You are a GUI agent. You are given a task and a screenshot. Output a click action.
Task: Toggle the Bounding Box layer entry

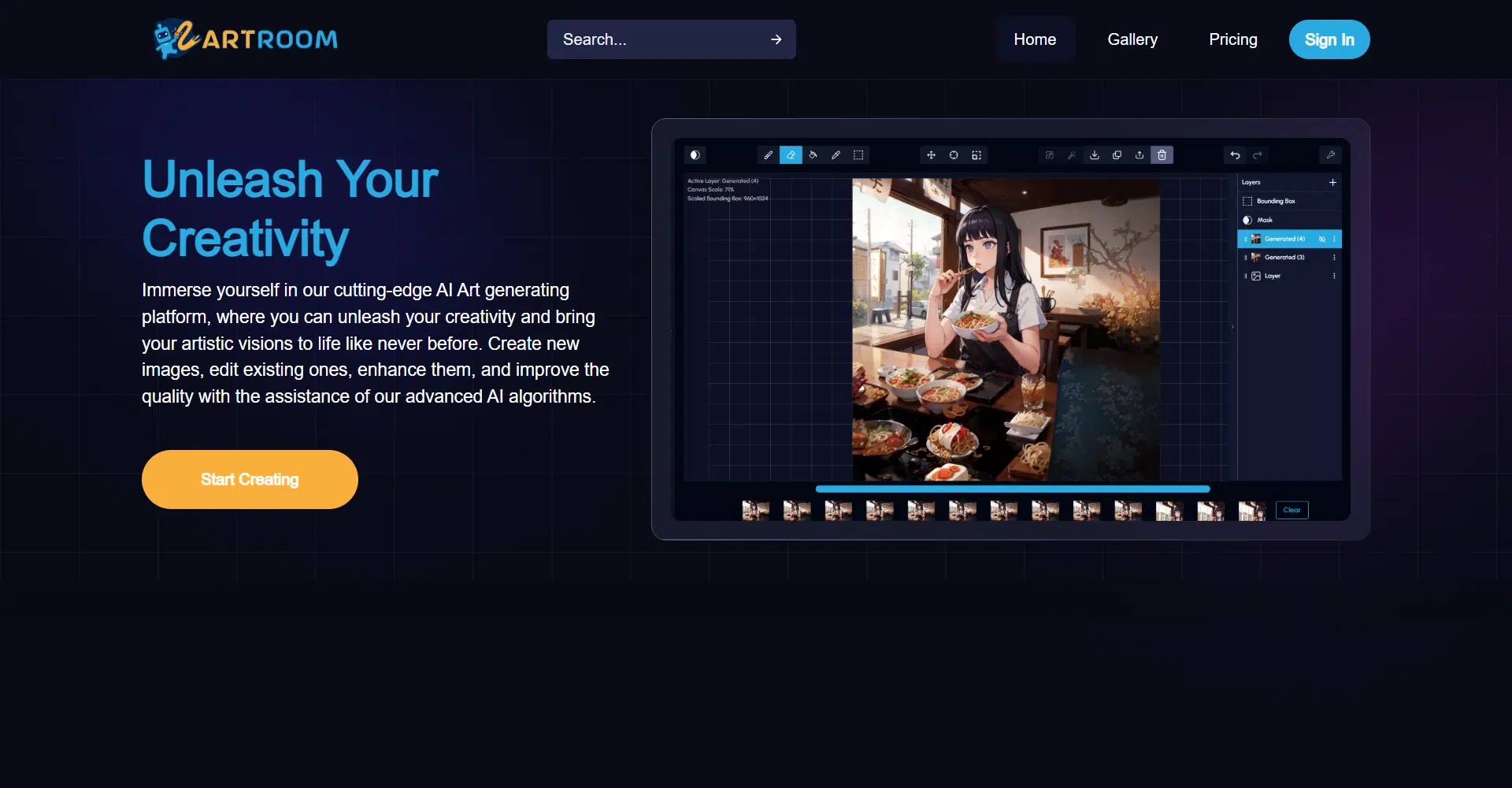(1275, 201)
